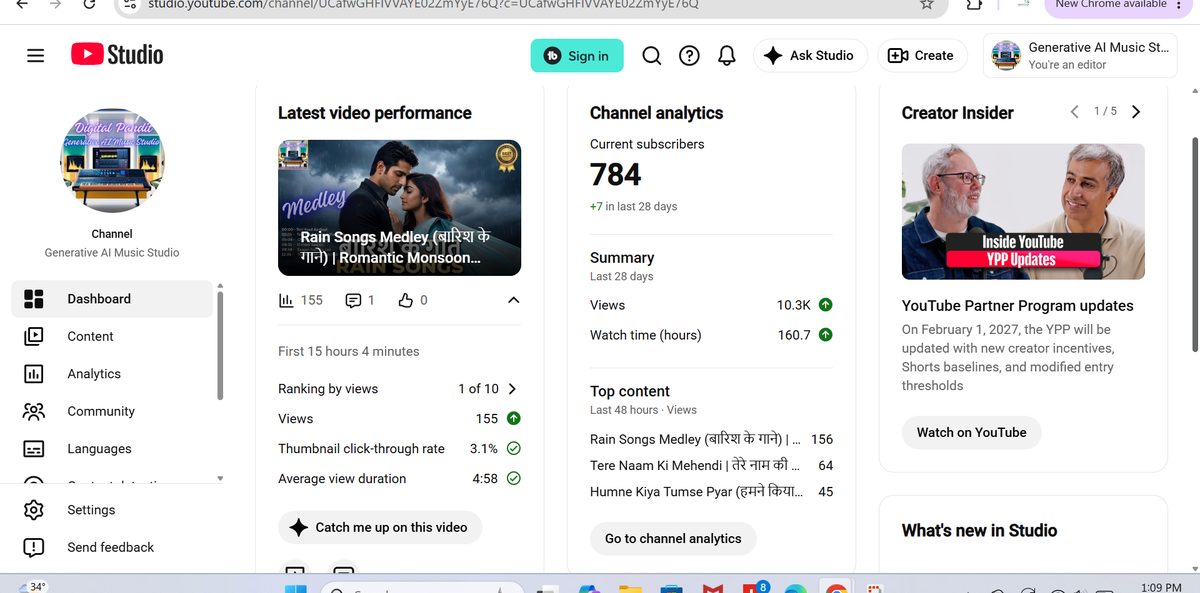Click the Ask Studio button

click(809, 56)
